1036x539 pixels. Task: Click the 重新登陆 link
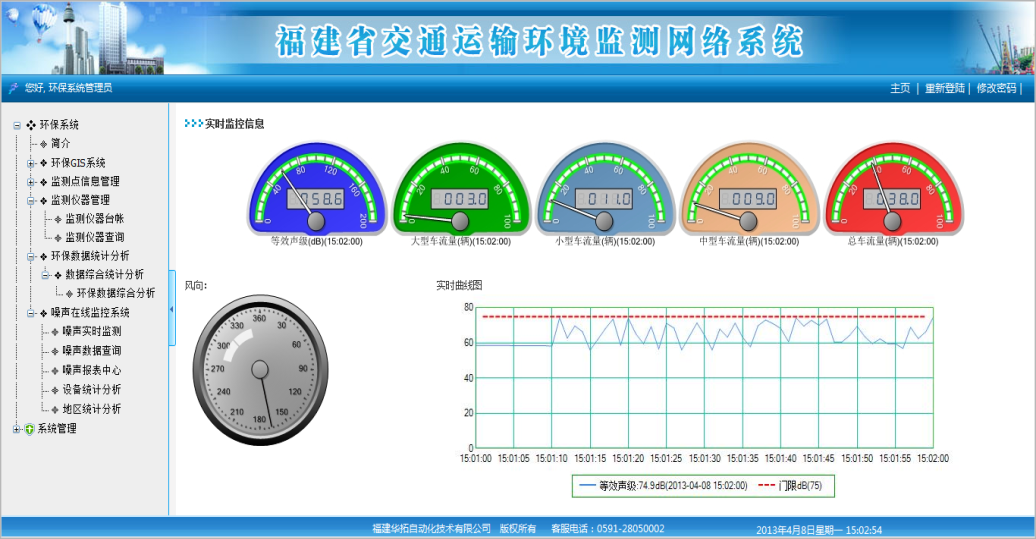(x=945, y=88)
